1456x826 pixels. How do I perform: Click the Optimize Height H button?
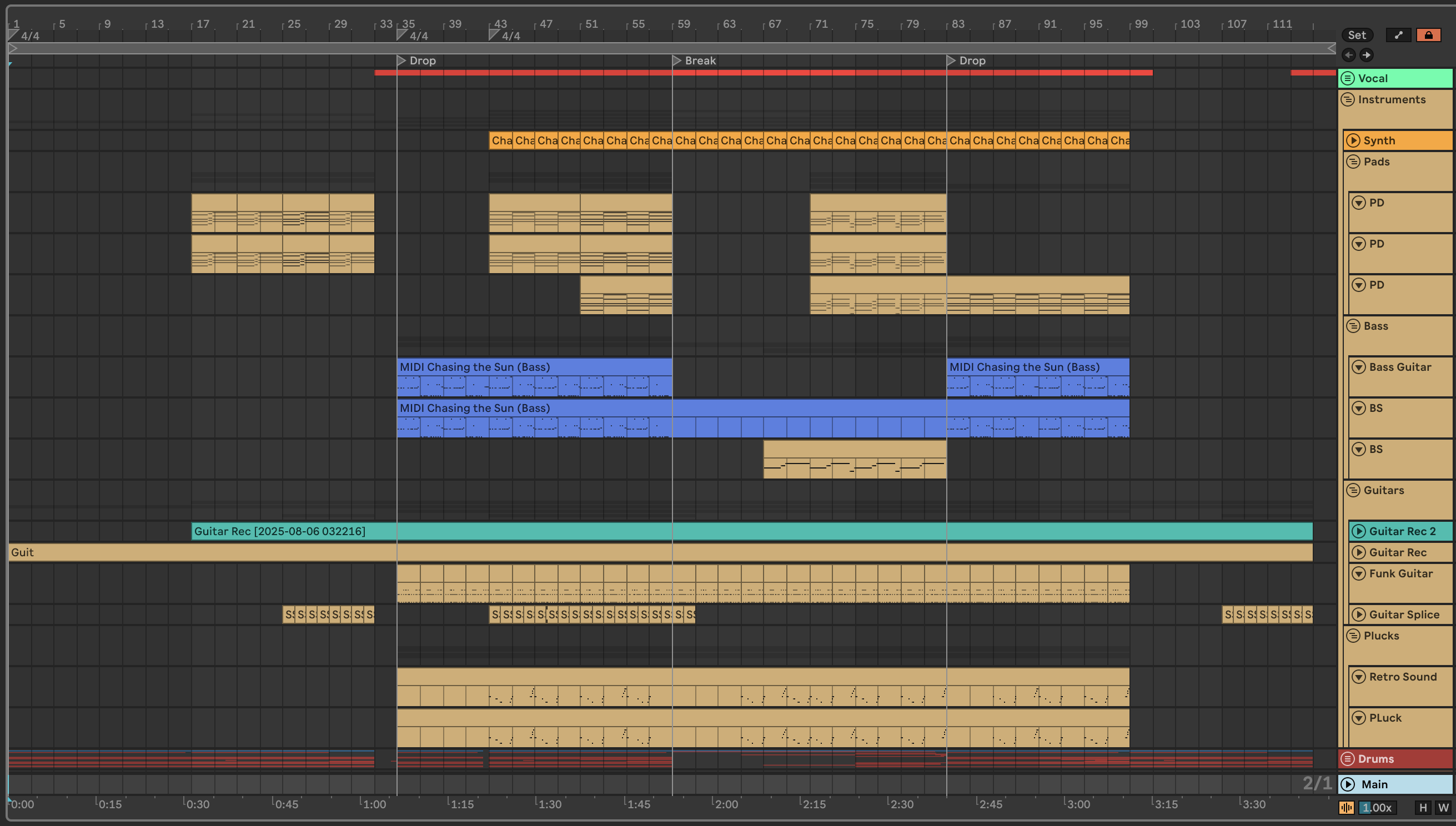click(x=1423, y=807)
